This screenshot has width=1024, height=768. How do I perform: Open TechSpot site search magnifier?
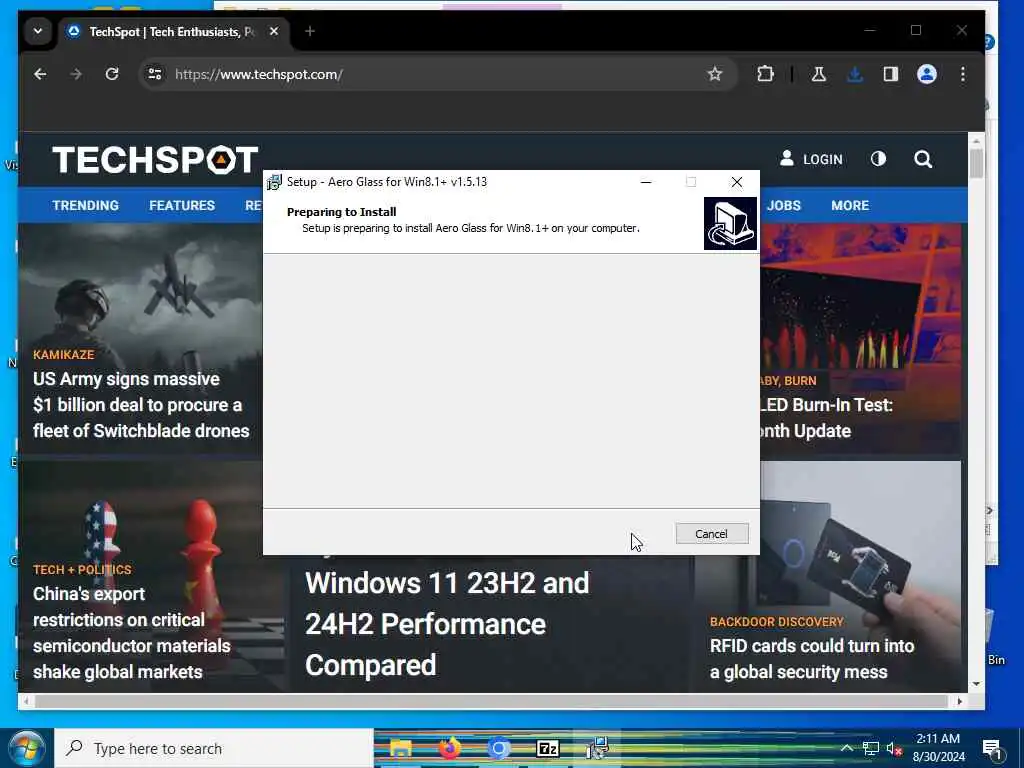point(923,159)
